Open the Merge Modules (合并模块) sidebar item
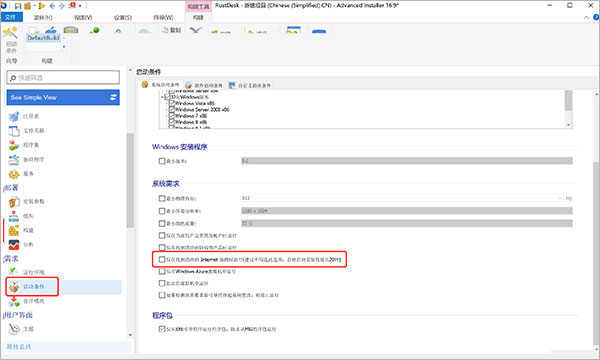 [x=26, y=301]
